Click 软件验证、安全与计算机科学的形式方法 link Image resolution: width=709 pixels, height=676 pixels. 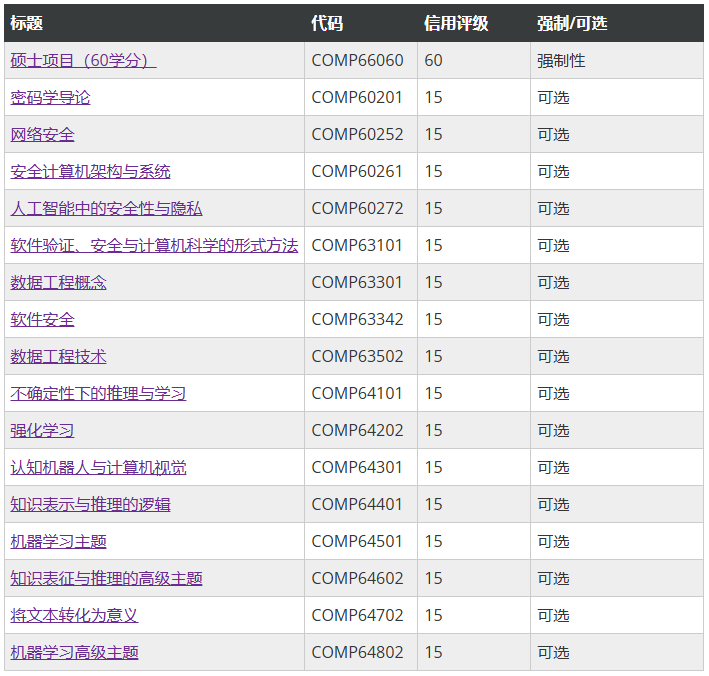pyautogui.click(x=154, y=245)
